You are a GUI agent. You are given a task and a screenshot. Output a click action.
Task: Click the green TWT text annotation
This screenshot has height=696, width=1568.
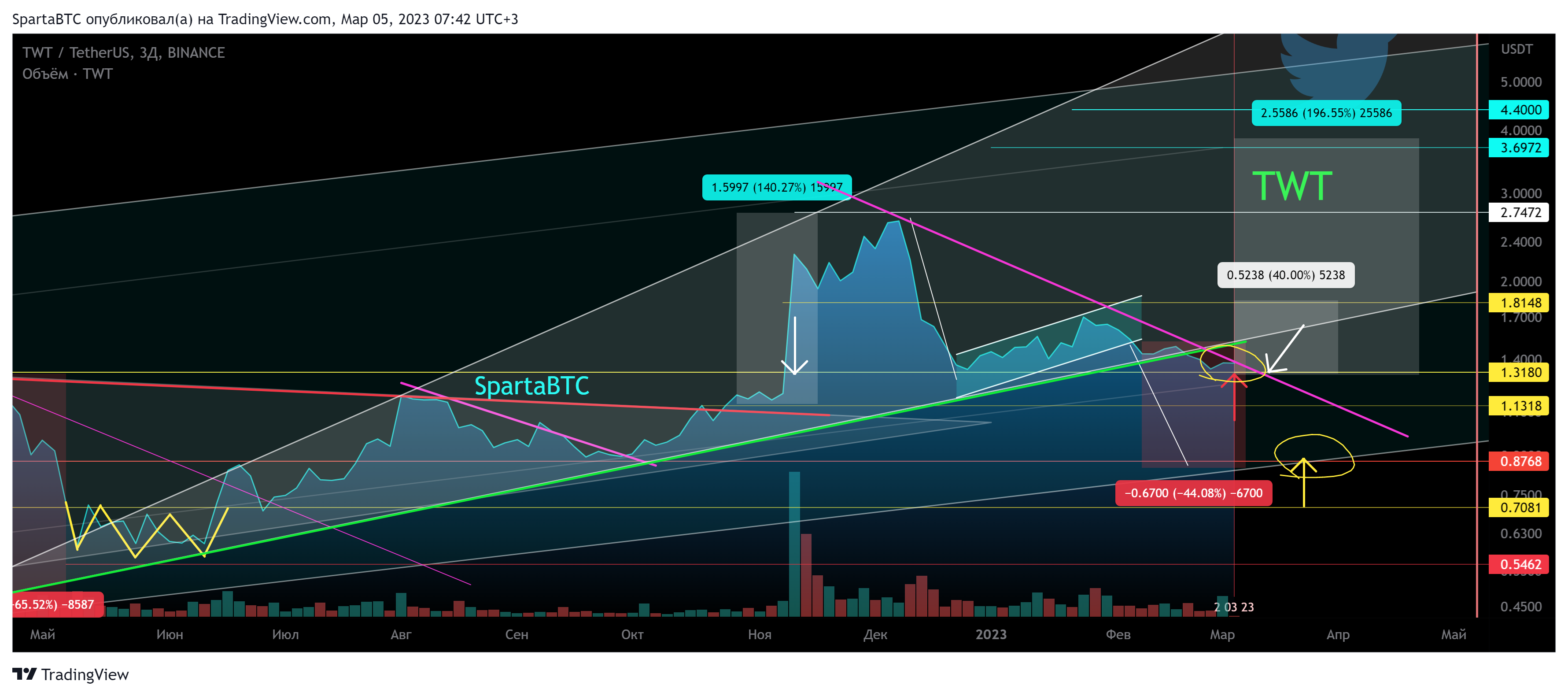[x=1291, y=186]
